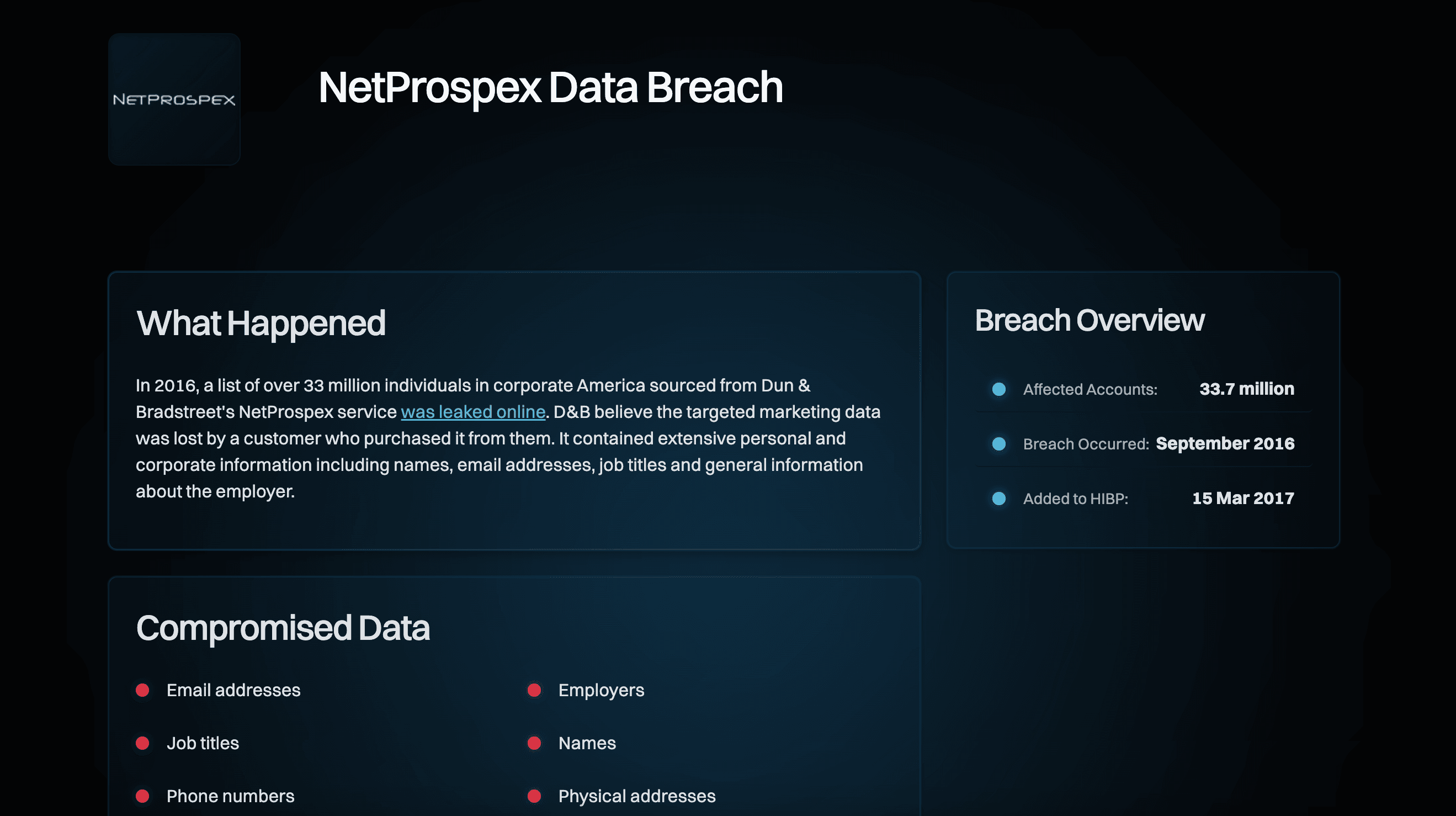Select the What Happened section heading
The height and width of the screenshot is (816, 1456).
click(261, 323)
